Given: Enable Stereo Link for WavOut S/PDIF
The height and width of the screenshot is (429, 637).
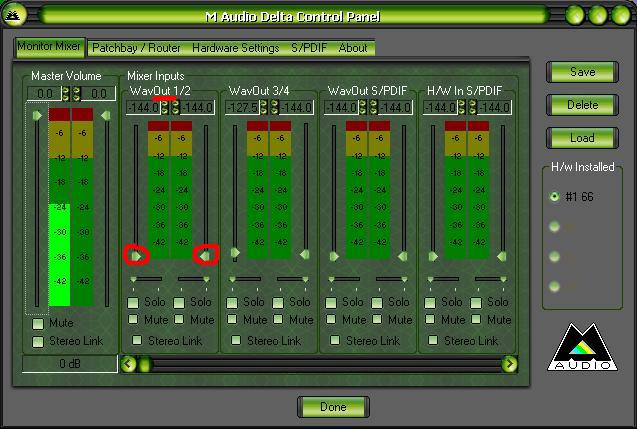Looking at the screenshot, I should click(x=335, y=340).
